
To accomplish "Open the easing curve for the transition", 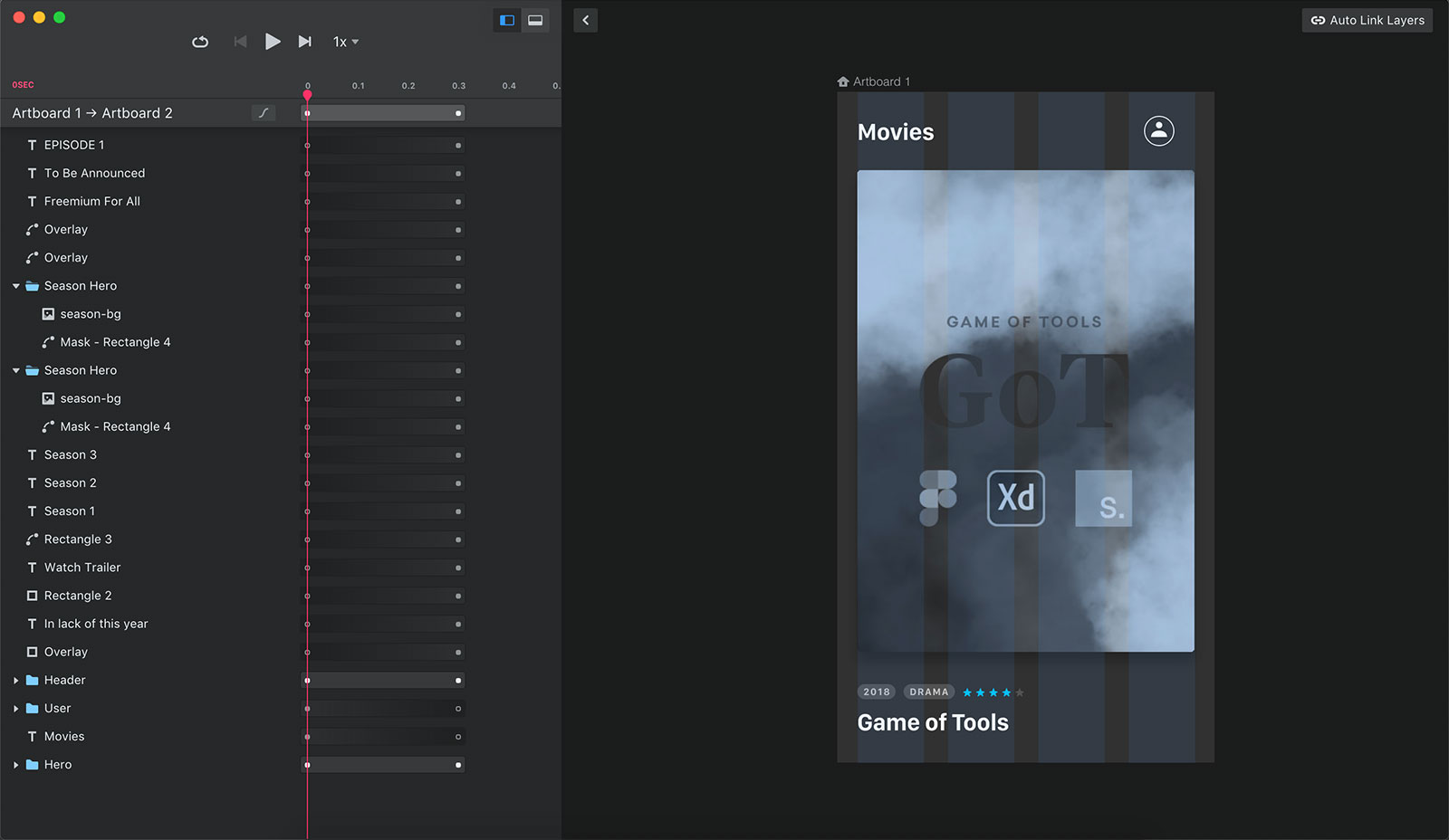I will tap(264, 113).
